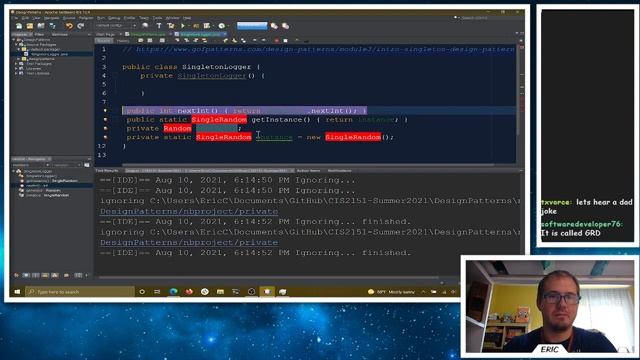Image resolution: width=640 pixels, height=360 pixels.
Task: Toggle the first Navigator filter button
Action: (16, 276)
